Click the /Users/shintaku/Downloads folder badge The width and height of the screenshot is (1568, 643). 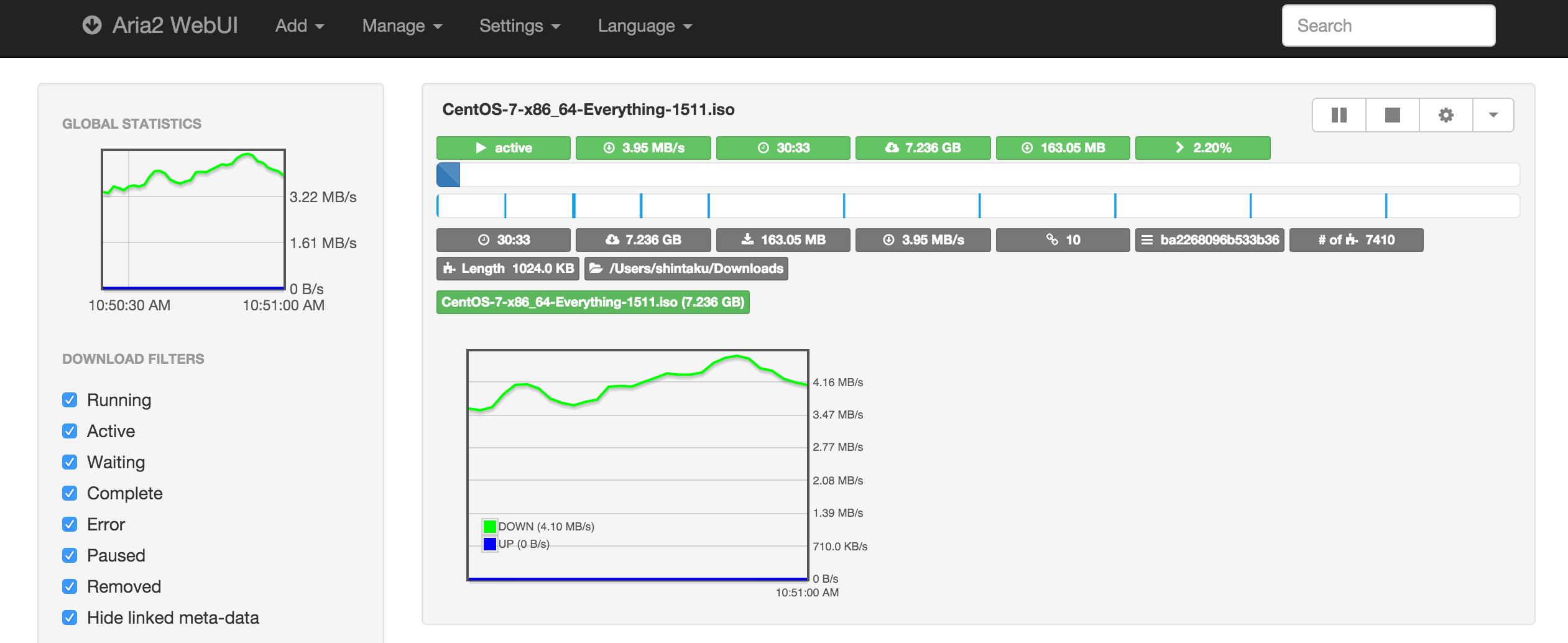[686, 269]
